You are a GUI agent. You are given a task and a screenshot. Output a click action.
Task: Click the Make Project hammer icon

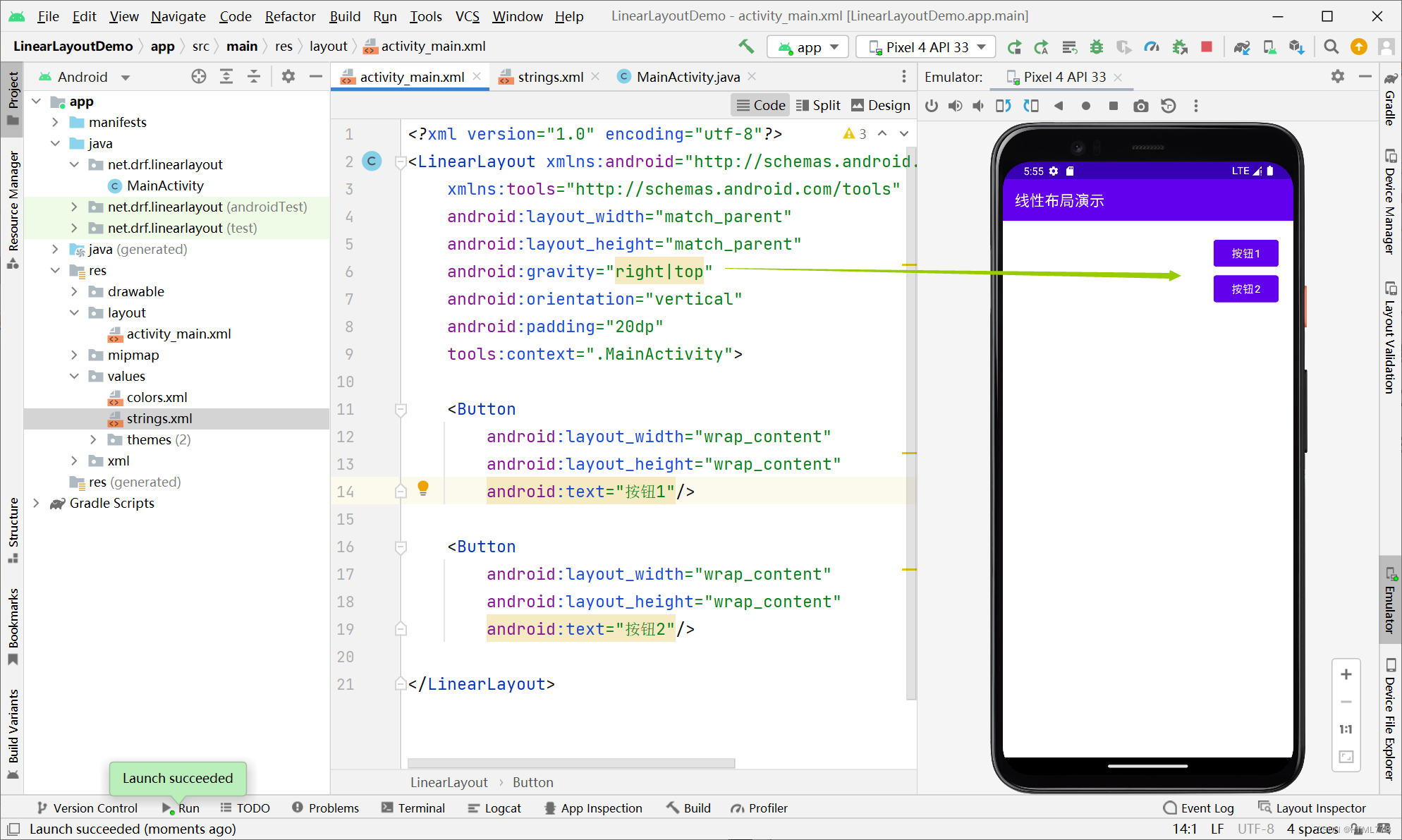pos(746,47)
